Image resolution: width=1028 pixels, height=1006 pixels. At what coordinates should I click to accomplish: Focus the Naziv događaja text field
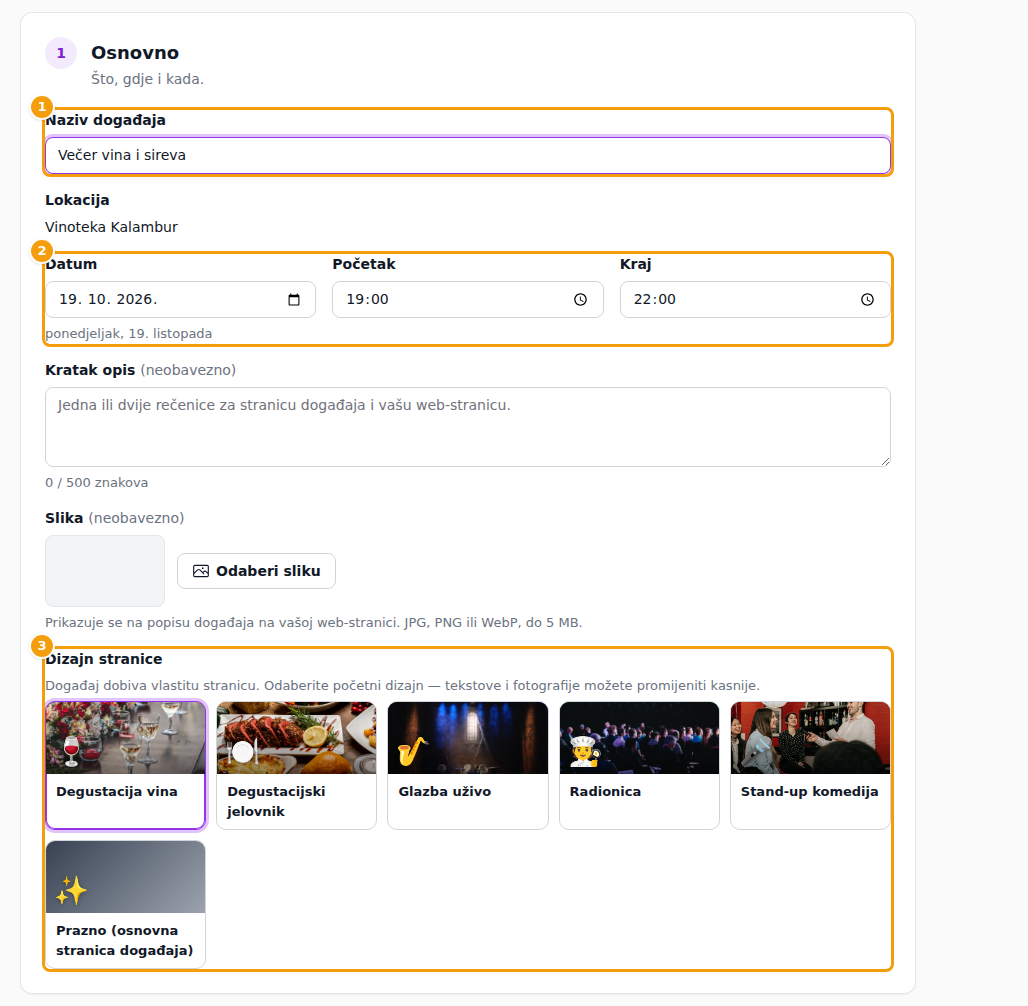tap(467, 155)
